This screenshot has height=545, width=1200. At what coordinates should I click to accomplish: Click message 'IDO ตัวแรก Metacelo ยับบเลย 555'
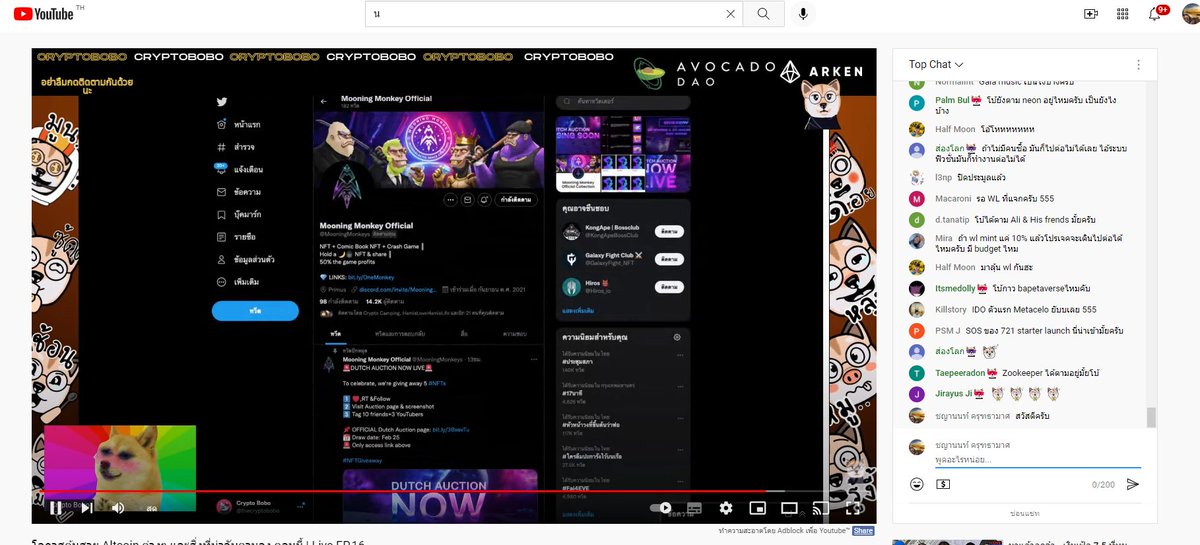pyautogui.click(x=1035, y=309)
